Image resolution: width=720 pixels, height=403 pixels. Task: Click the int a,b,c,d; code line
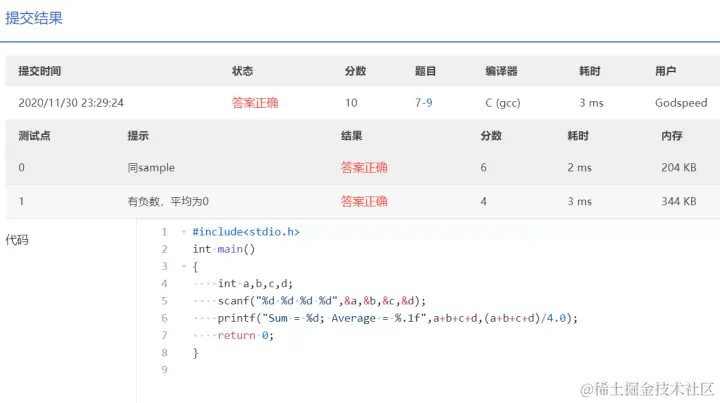tap(255, 284)
